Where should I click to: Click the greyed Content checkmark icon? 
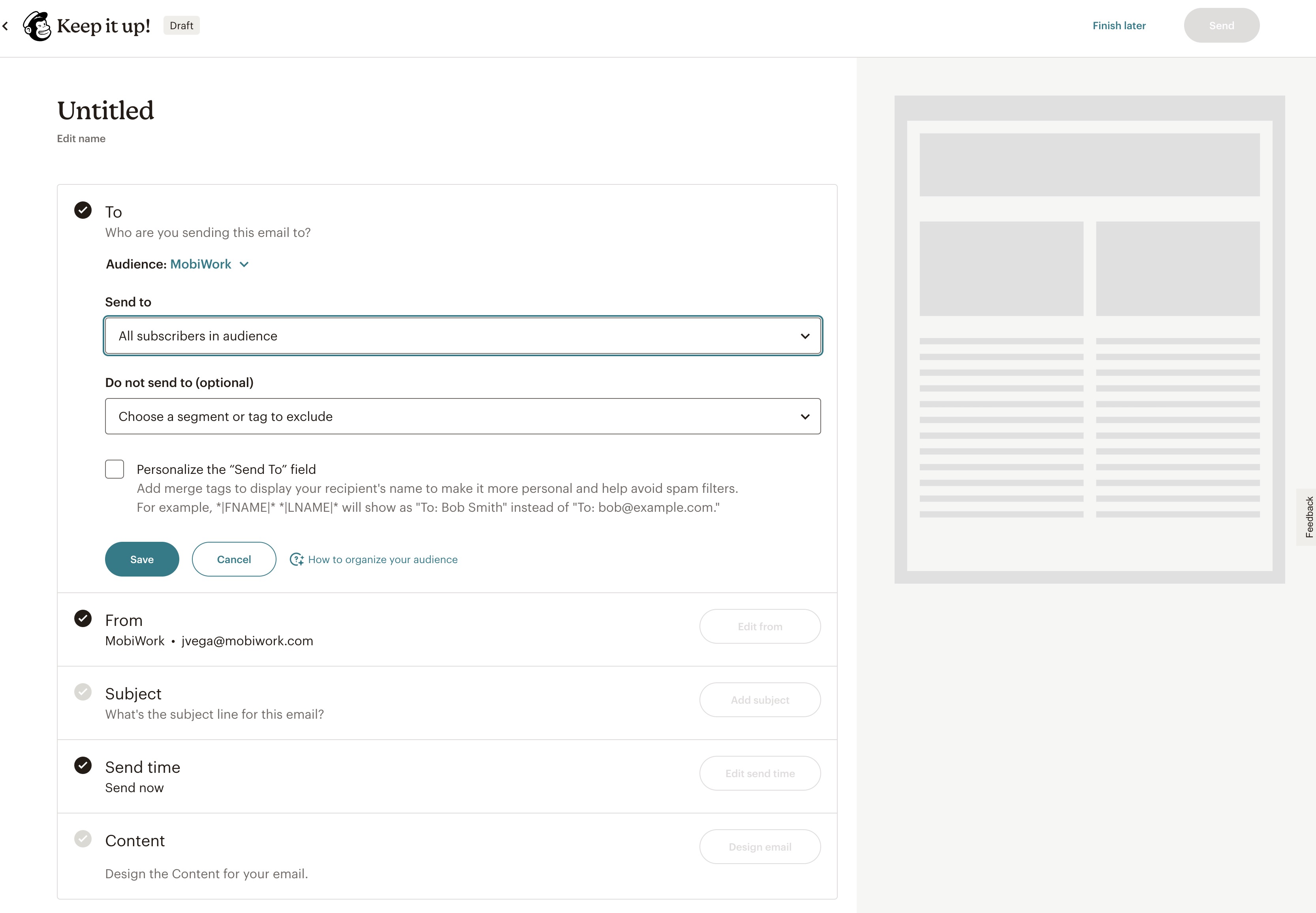click(x=83, y=839)
